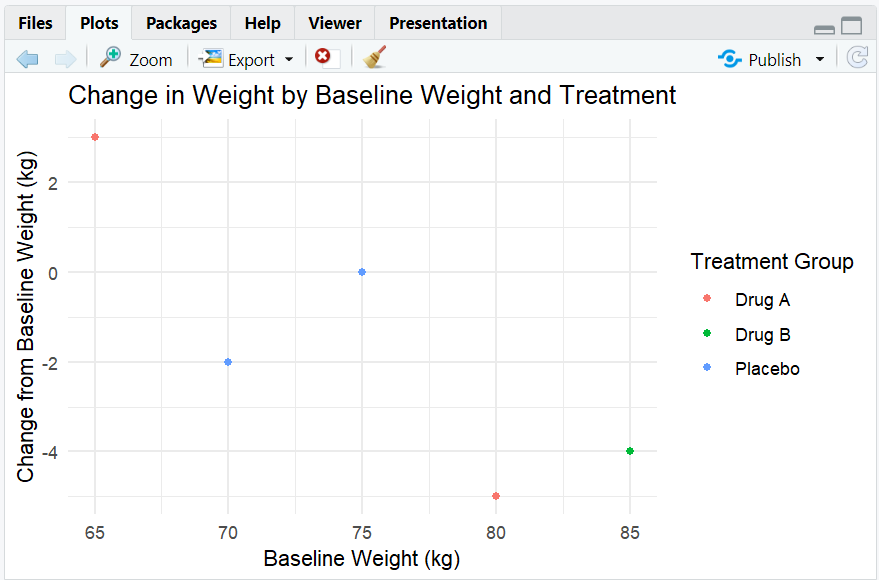This screenshot has height=580, width=879.
Task: Click the magnifier Zoom icon
Action: pyautogui.click(x=110, y=57)
